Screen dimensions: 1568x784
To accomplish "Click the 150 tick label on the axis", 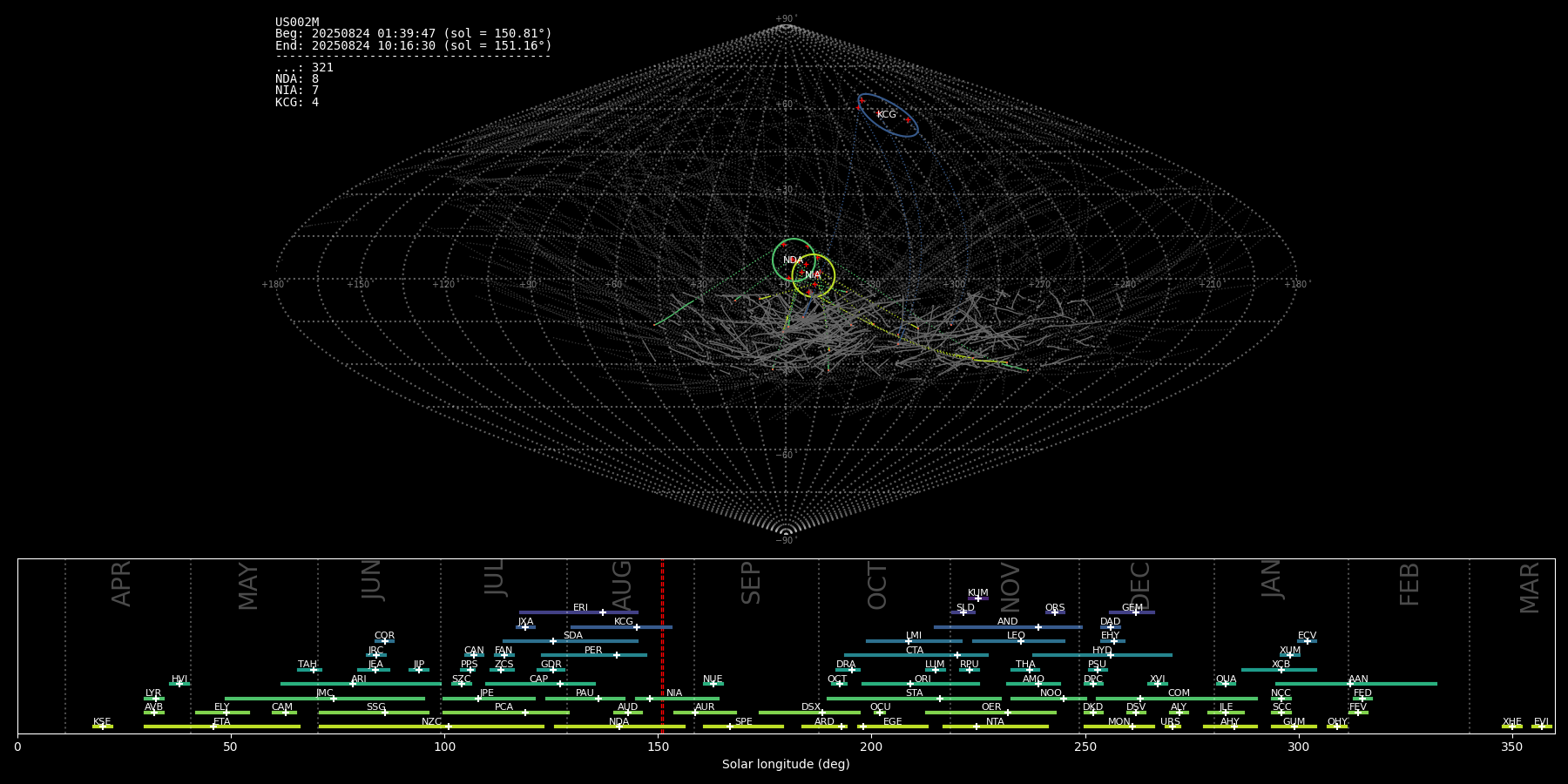I will pyautogui.click(x=658, y=747).
